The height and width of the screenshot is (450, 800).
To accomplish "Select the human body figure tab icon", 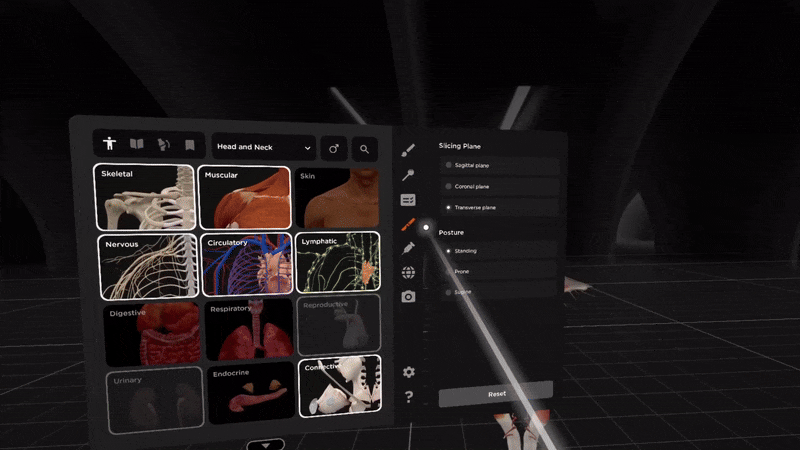I will (x=109, y=143).
